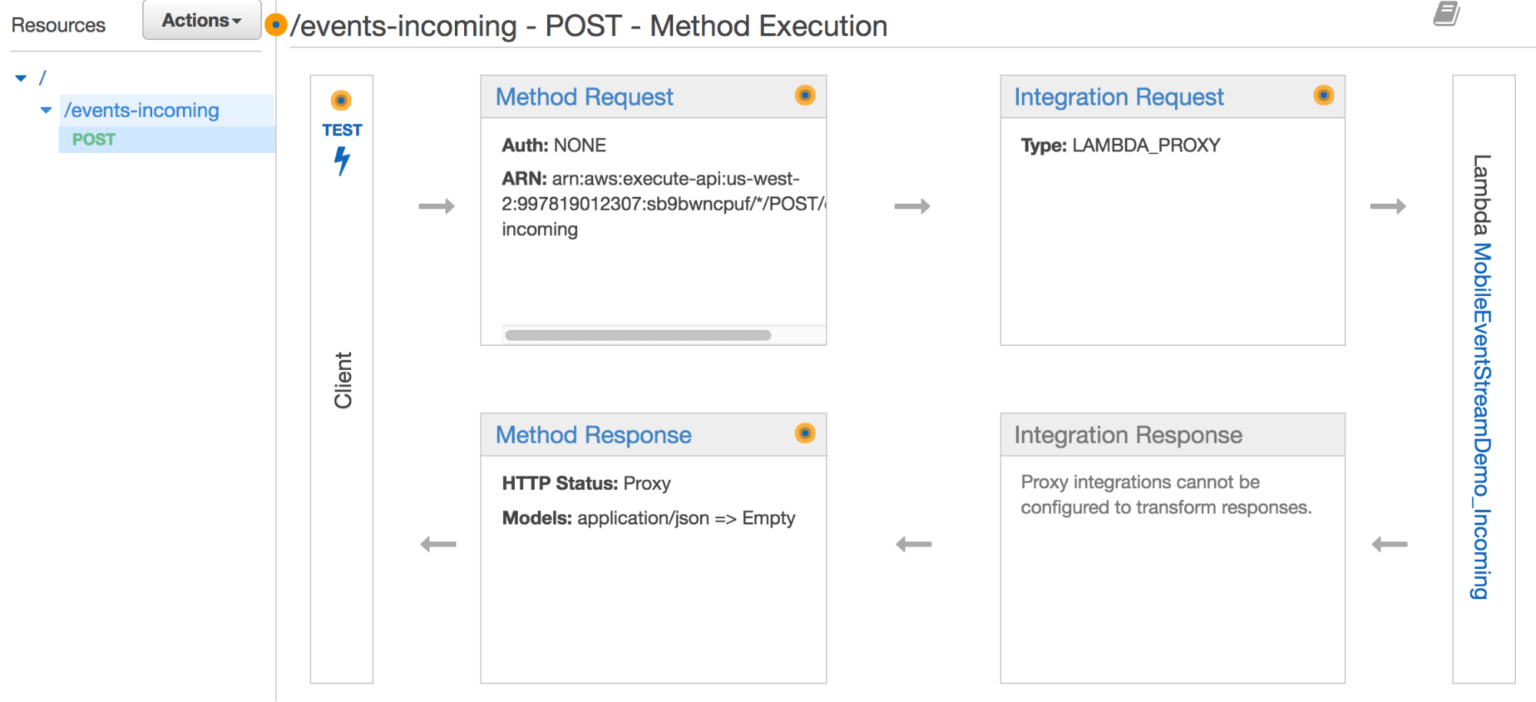Screen dimensions: 1536x702
Task: Click the Method Request horizontal scrollbar
Action: click(638, 335)
